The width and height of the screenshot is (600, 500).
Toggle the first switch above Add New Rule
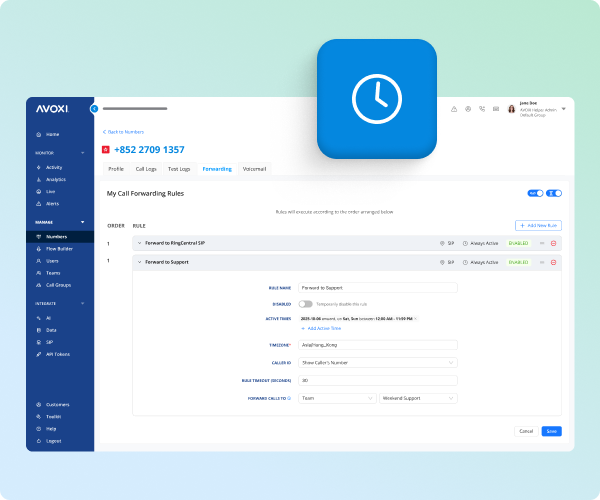click(533, 193)
